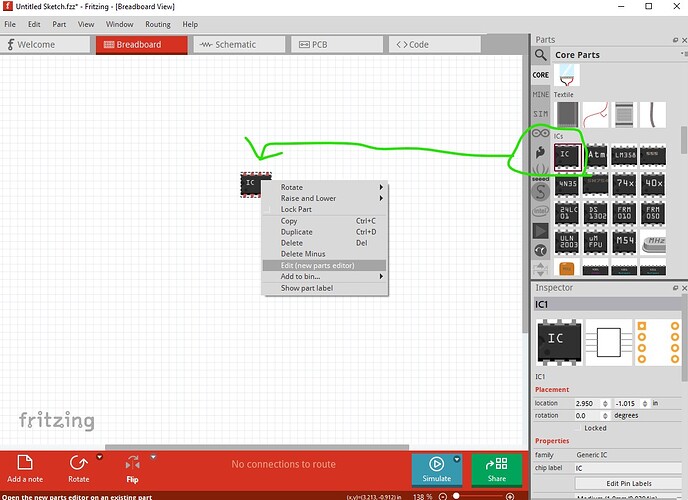688x500 pixels.
Task: Pick the Atmel chip part
Action: click(596, 156)
